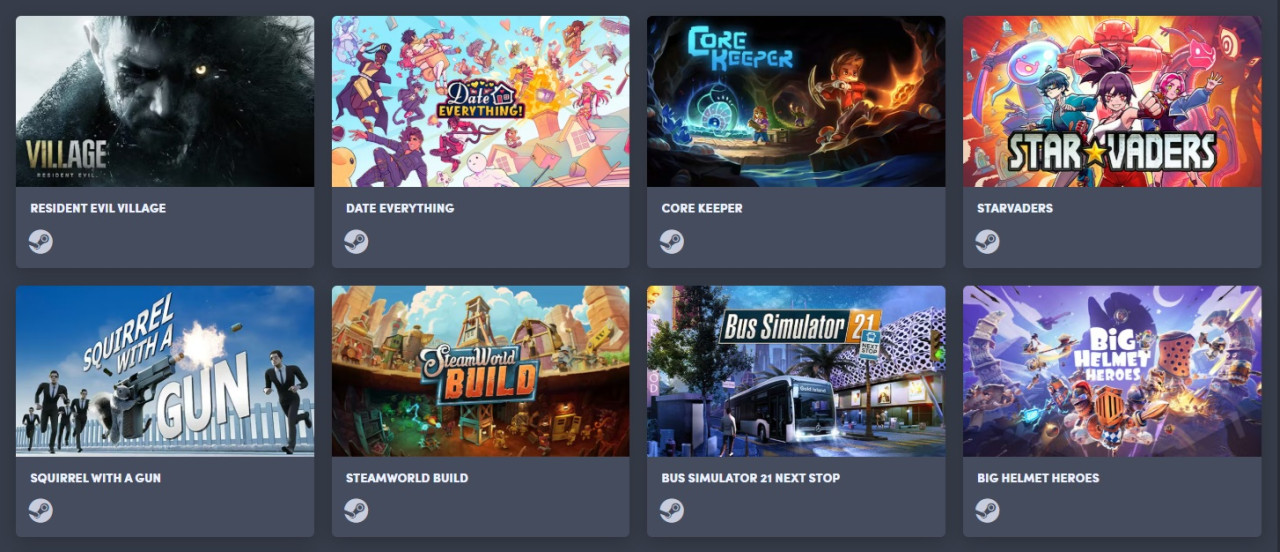1280x552 pixels.
Task: Open the Resident Evil Village cover image
Action: coord(165,101)
